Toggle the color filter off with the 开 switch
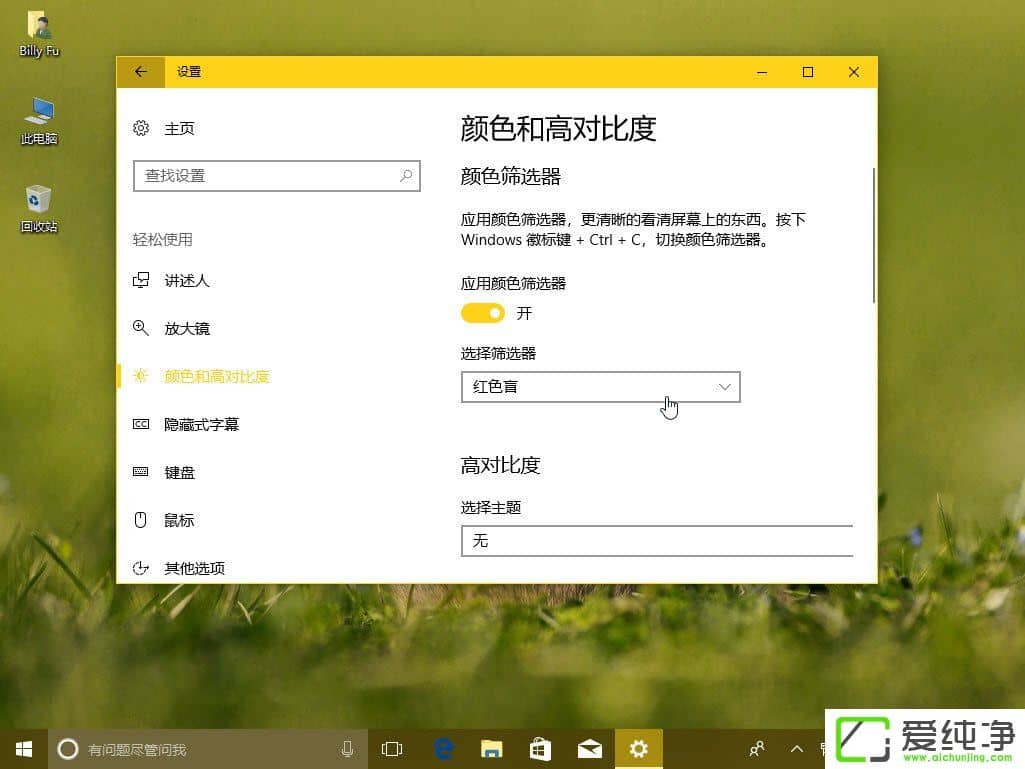The height and width of the screenshot is (769, 1025). pos(483,313)
